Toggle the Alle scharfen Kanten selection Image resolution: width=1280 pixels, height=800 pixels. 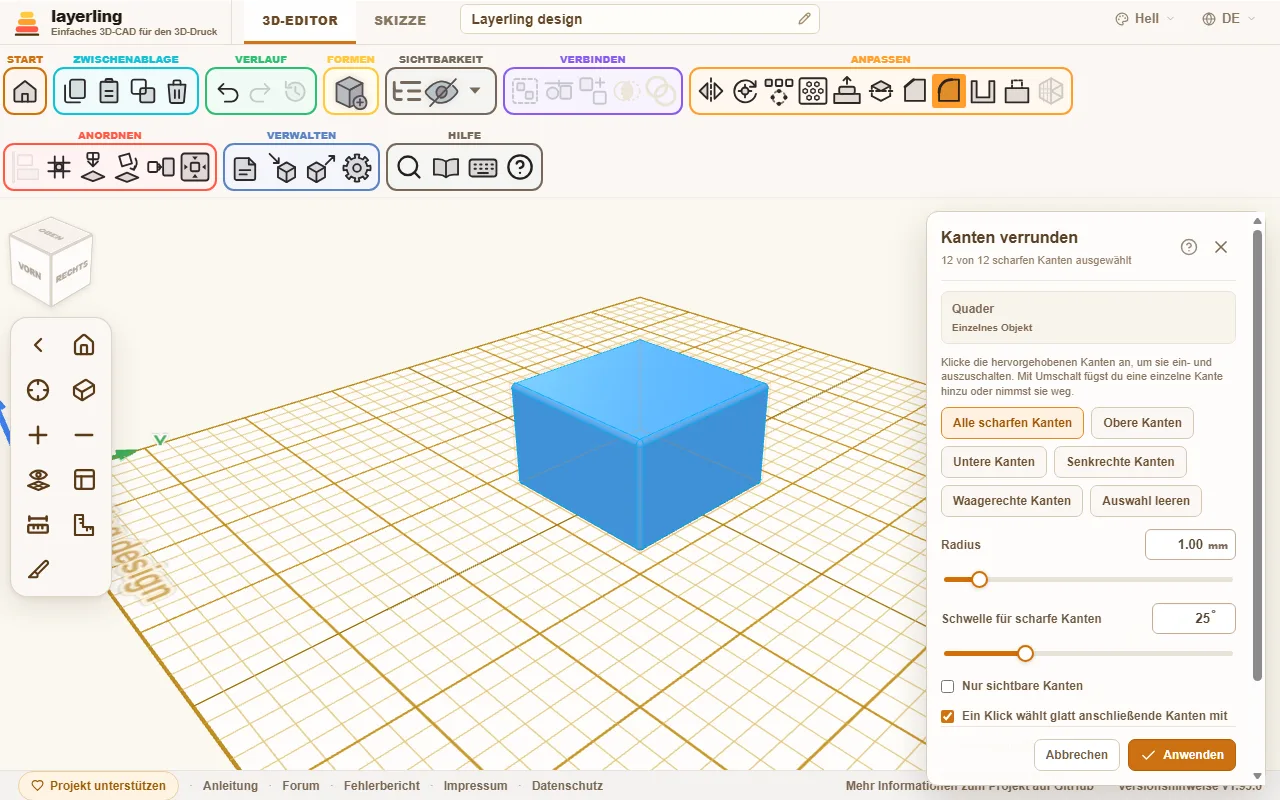1012,423
